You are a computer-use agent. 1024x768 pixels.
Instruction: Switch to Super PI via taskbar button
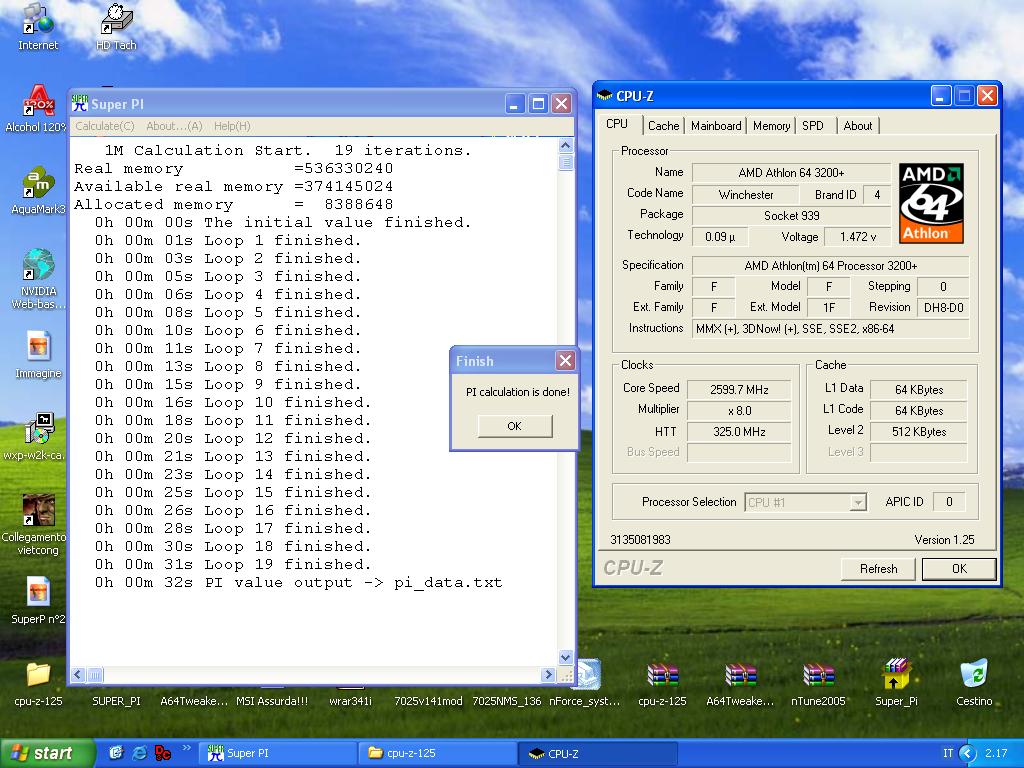[278, 754]
